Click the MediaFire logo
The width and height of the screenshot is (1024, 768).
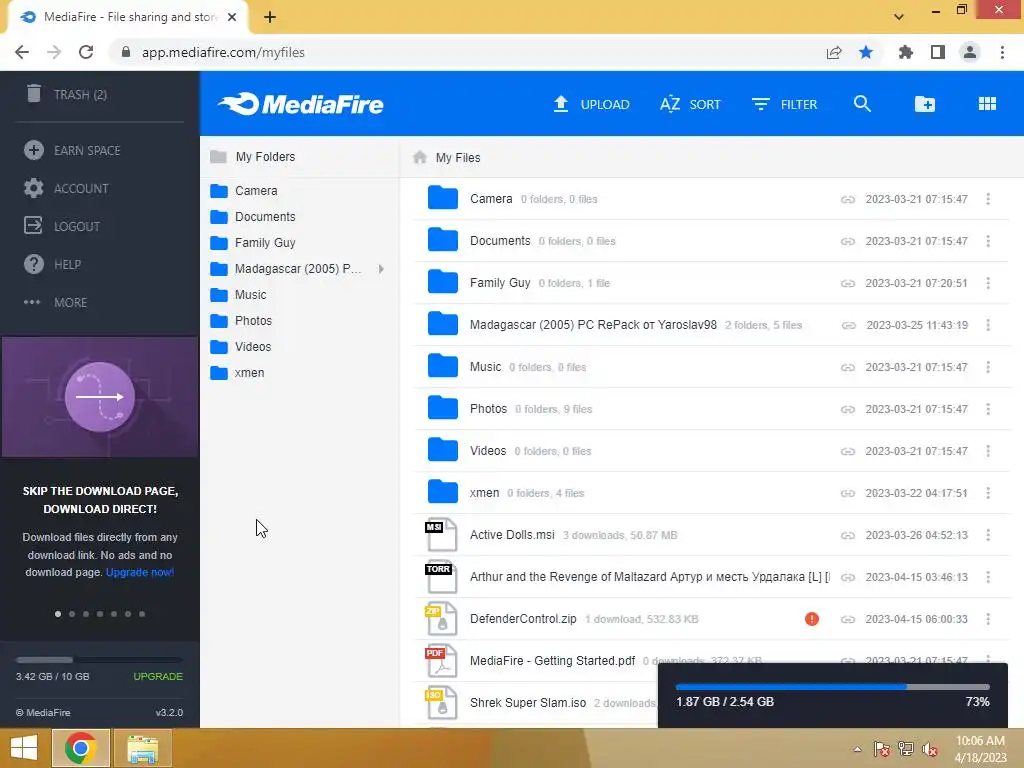coord(300,104)
